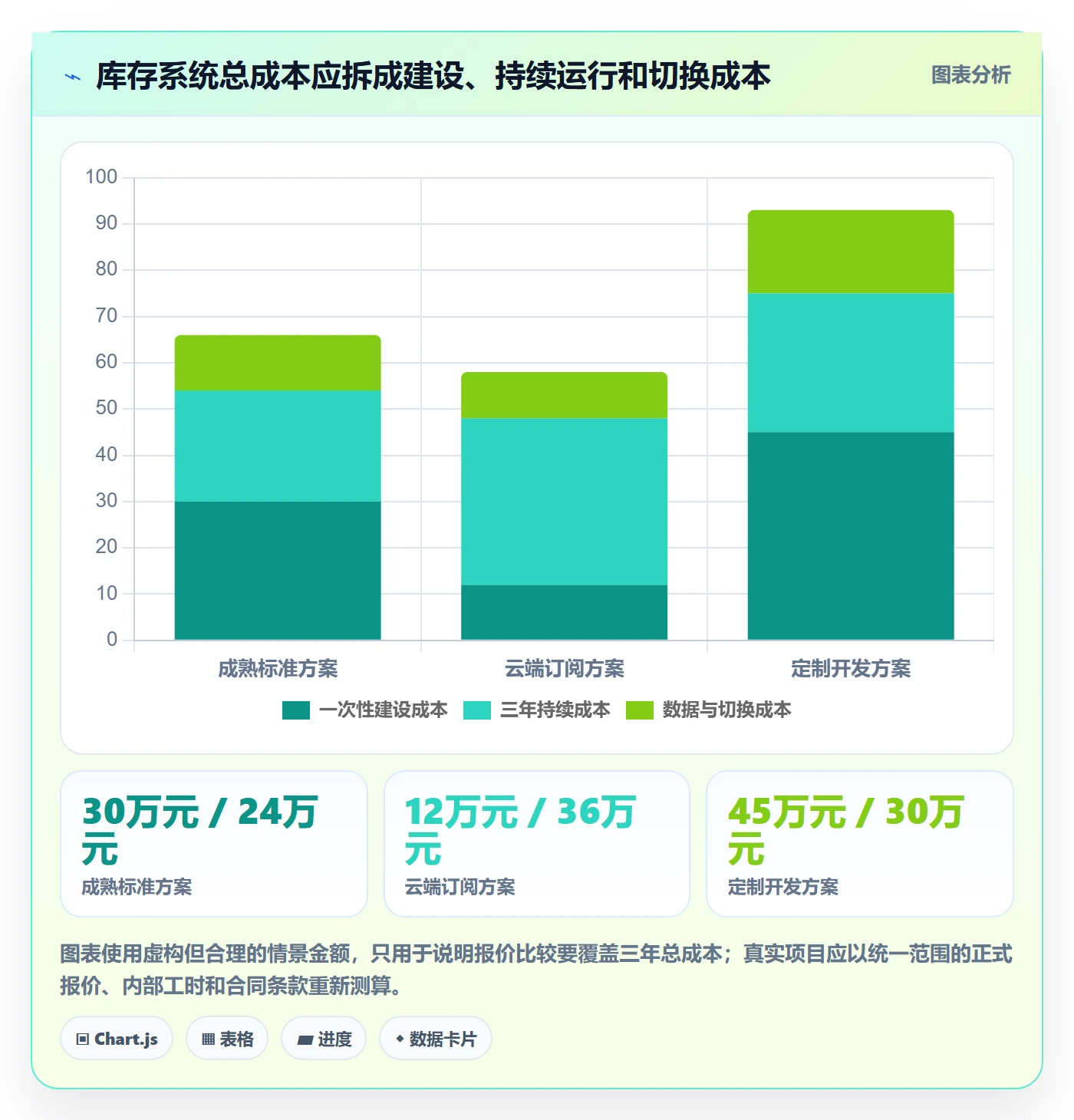
Task: Click the 100 y-axis tick label
Action: click(101, 177)
